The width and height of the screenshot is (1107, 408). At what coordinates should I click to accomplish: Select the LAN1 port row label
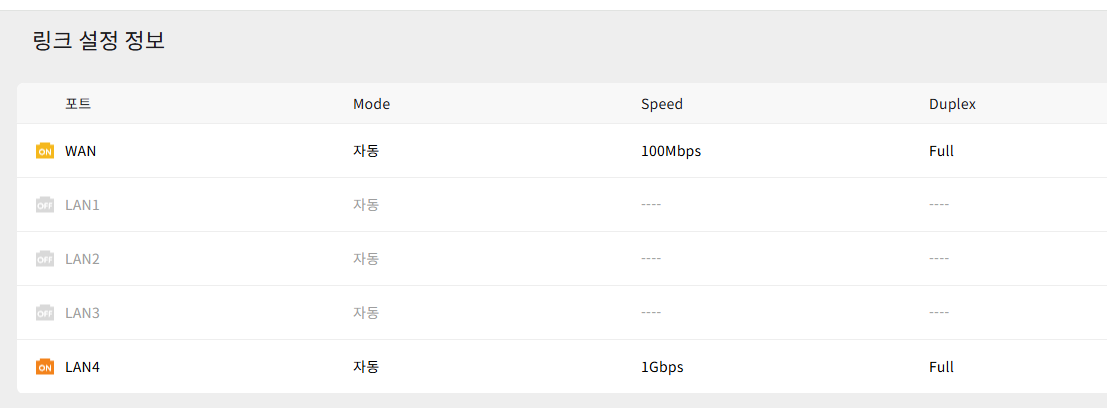coord(82,205)
